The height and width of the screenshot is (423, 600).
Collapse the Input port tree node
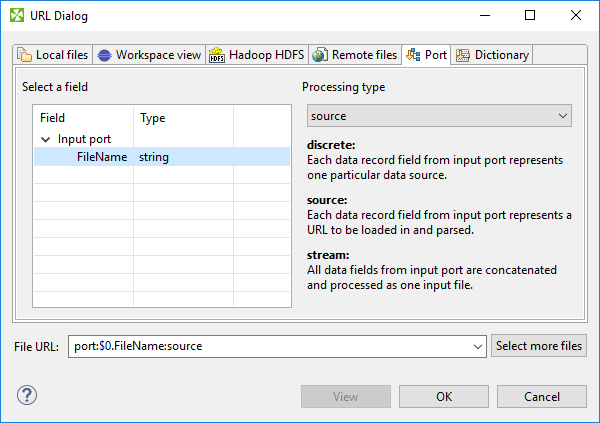pos(45,139)
